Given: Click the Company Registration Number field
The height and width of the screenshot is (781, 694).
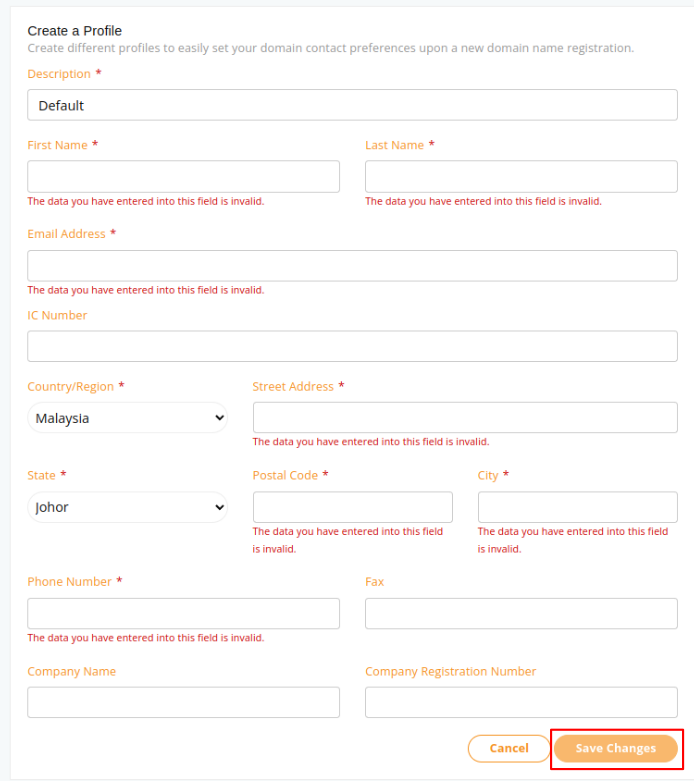Looking at the screenshot, I should point(521,702).
